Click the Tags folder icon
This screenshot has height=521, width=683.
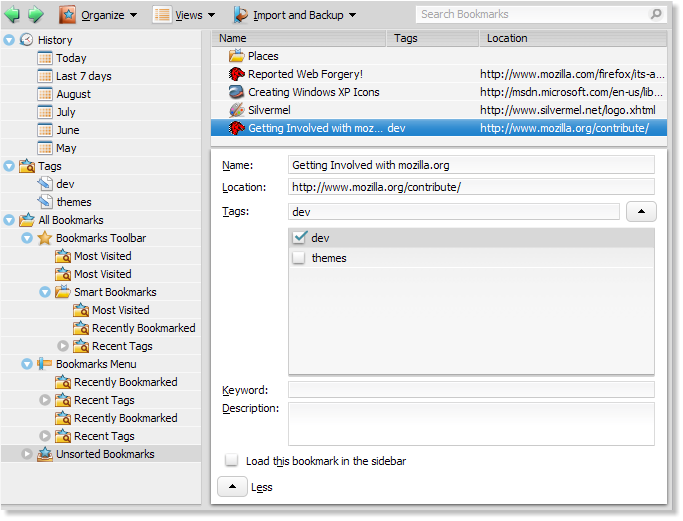27,166
